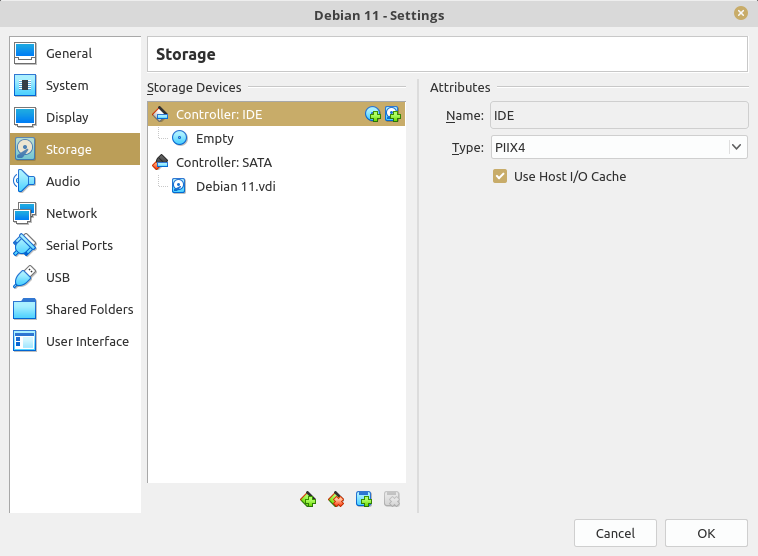Image resolution: width=758 pixels, height=556 pixels.
Task: Click the Serial Ports connector icon
Action: pyautogui.click(x=25, y=245)
